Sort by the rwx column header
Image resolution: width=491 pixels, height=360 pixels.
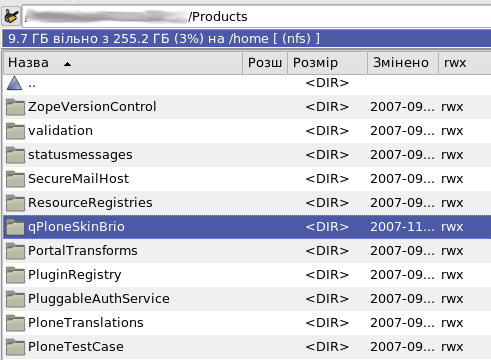point(465,63)
